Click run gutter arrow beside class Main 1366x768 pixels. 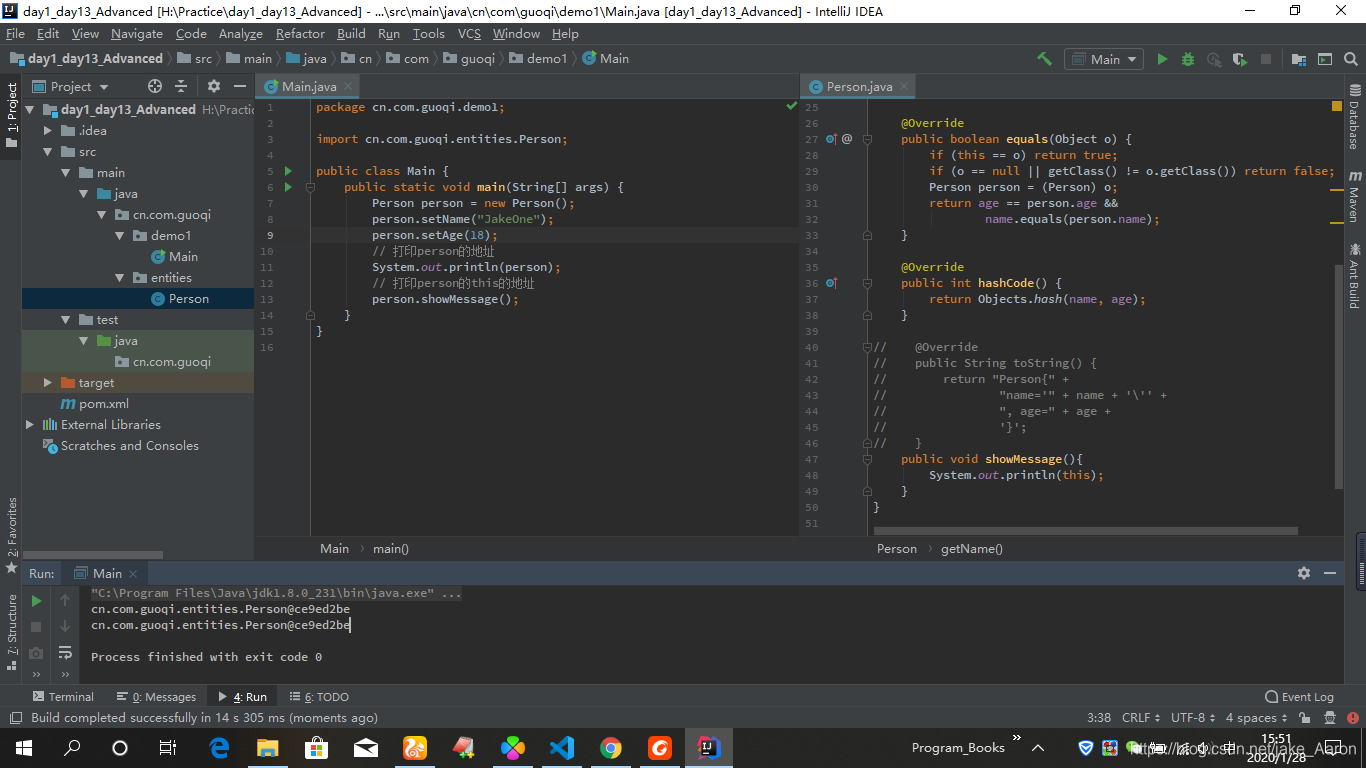click(288, 171)
